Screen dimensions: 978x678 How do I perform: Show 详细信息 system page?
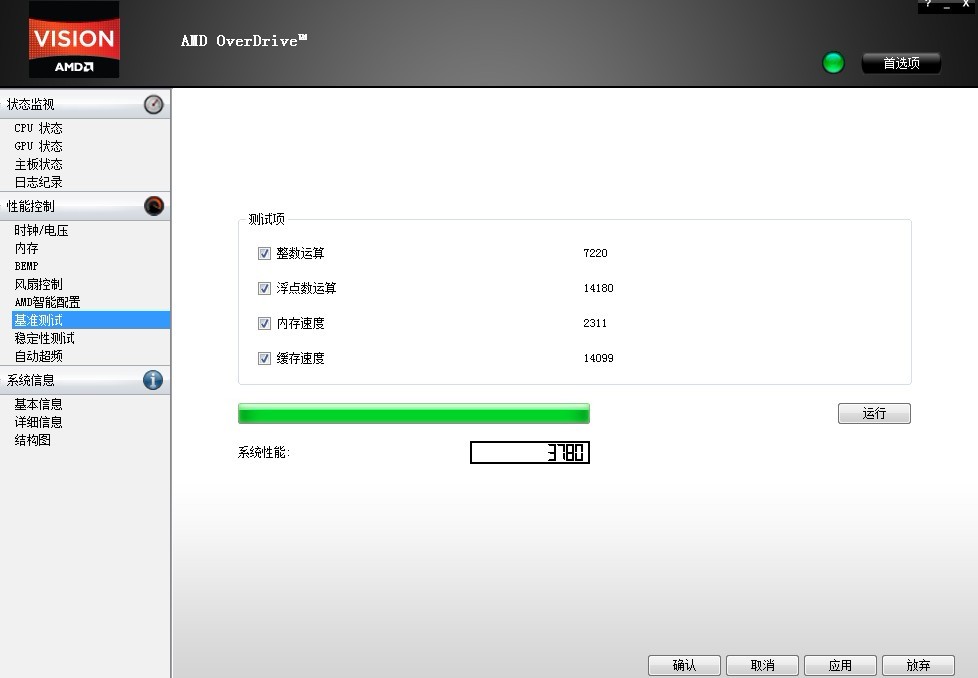tap(39, 422)
